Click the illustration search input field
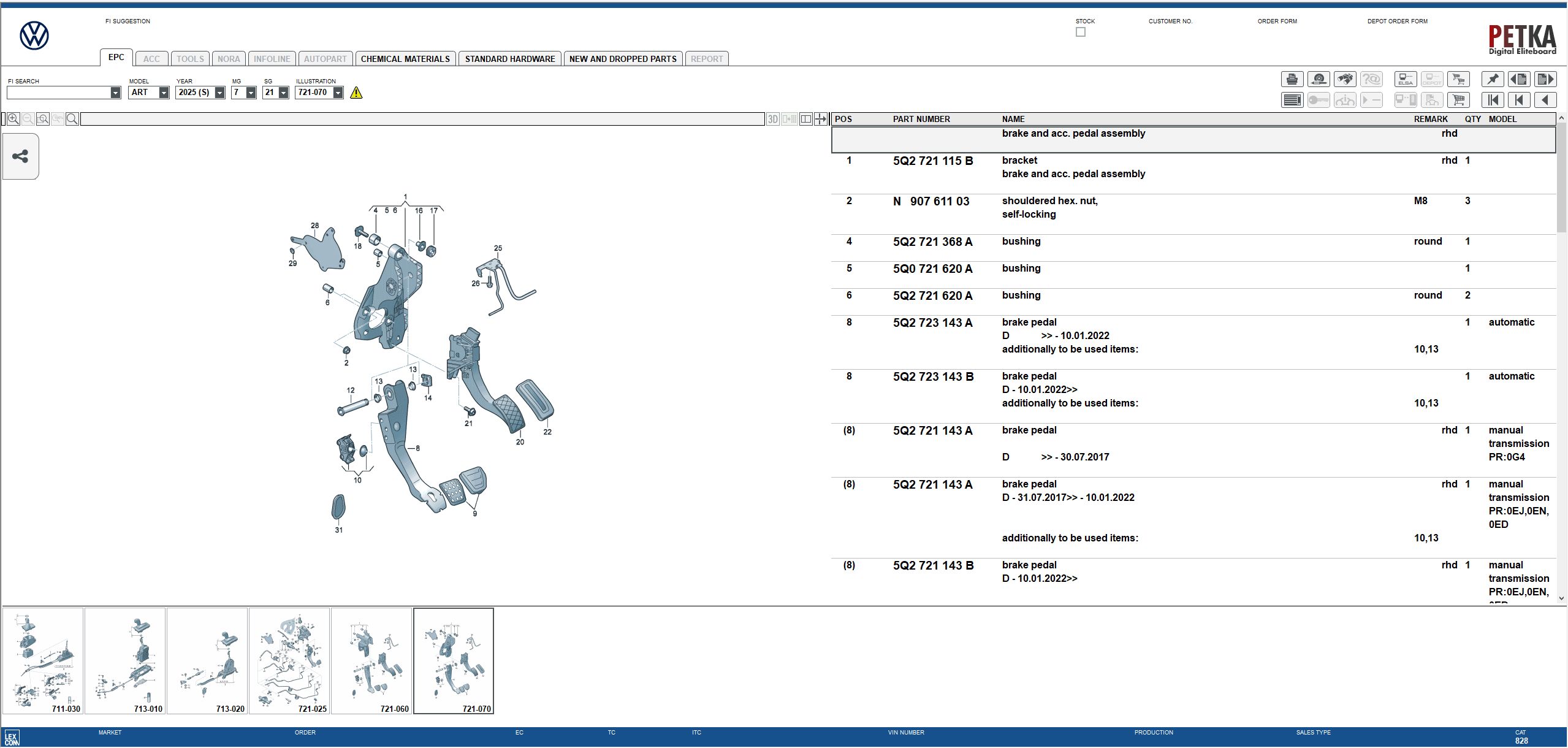 point(423,119)
